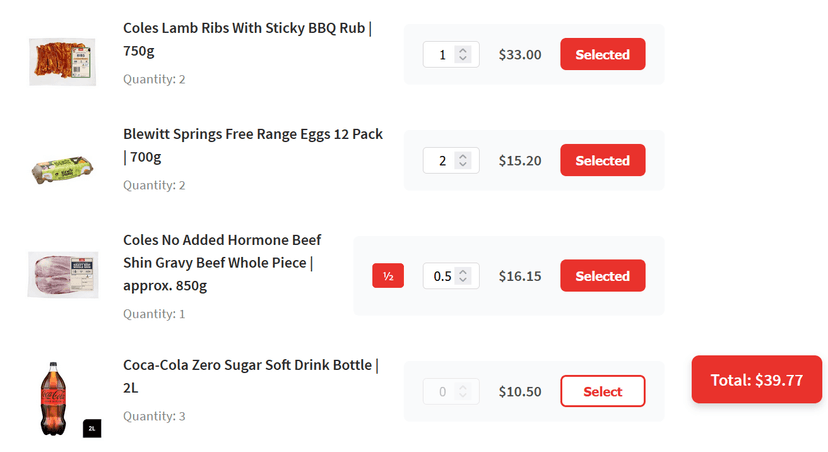This screenshot has height=452, width=828.
Task: Open the Blewitt Springs eggs product image
Action: (62, 168)
